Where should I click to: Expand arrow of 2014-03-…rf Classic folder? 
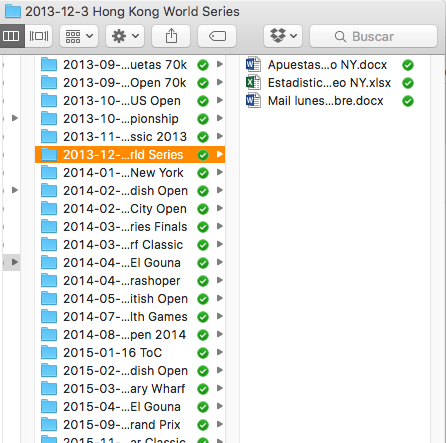pyautogui.click(x=220, y=244)
